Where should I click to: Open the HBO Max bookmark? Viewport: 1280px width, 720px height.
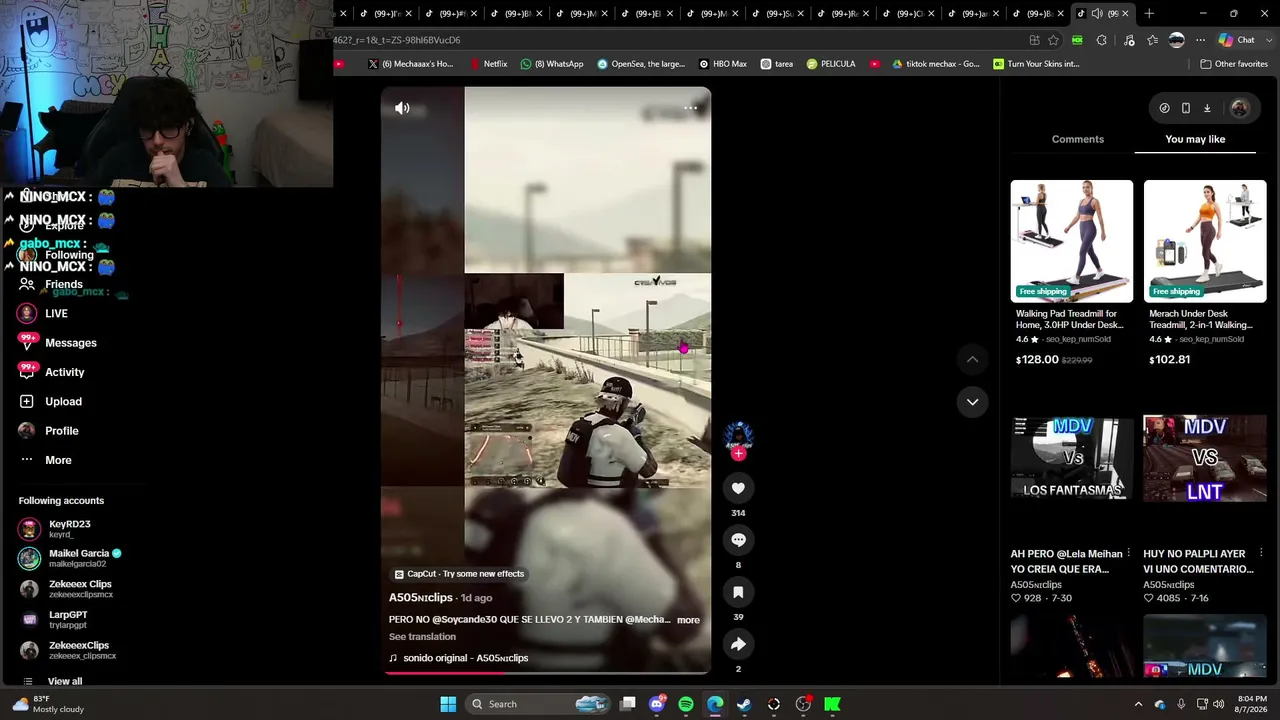point(722,64)
